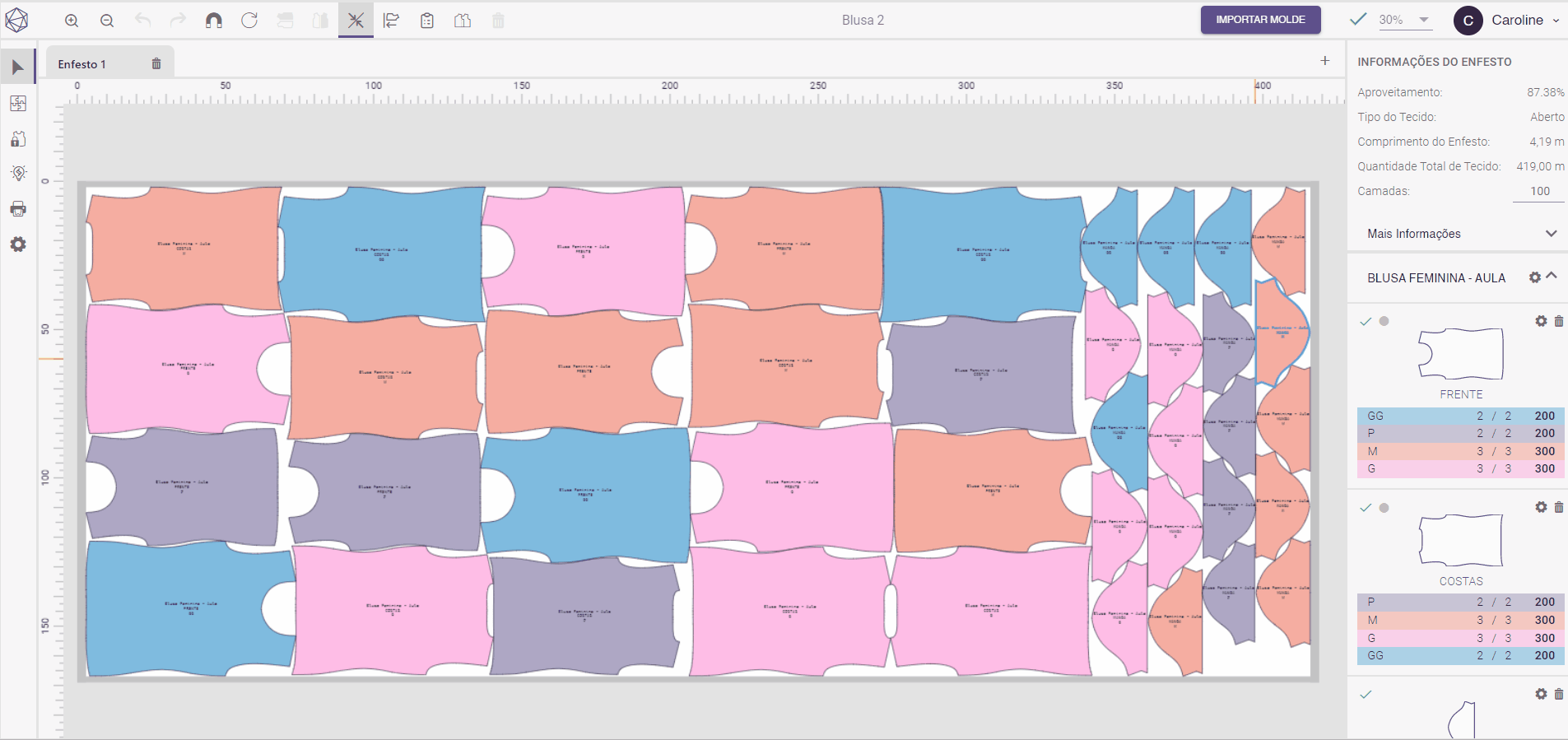
Task: Open the clipboard checklist icon
Action: pyautogui.click(x=427, y=21)
